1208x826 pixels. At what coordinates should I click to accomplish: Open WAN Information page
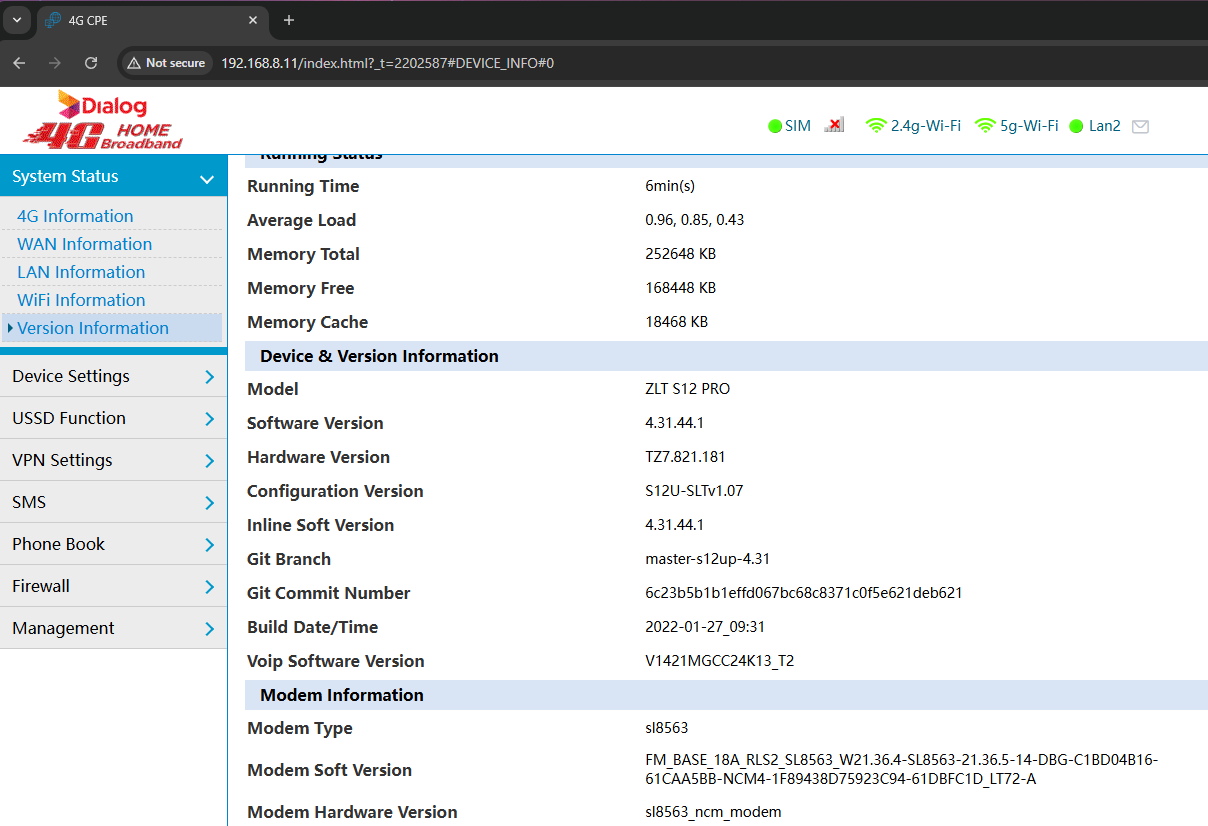coord(84,244)
